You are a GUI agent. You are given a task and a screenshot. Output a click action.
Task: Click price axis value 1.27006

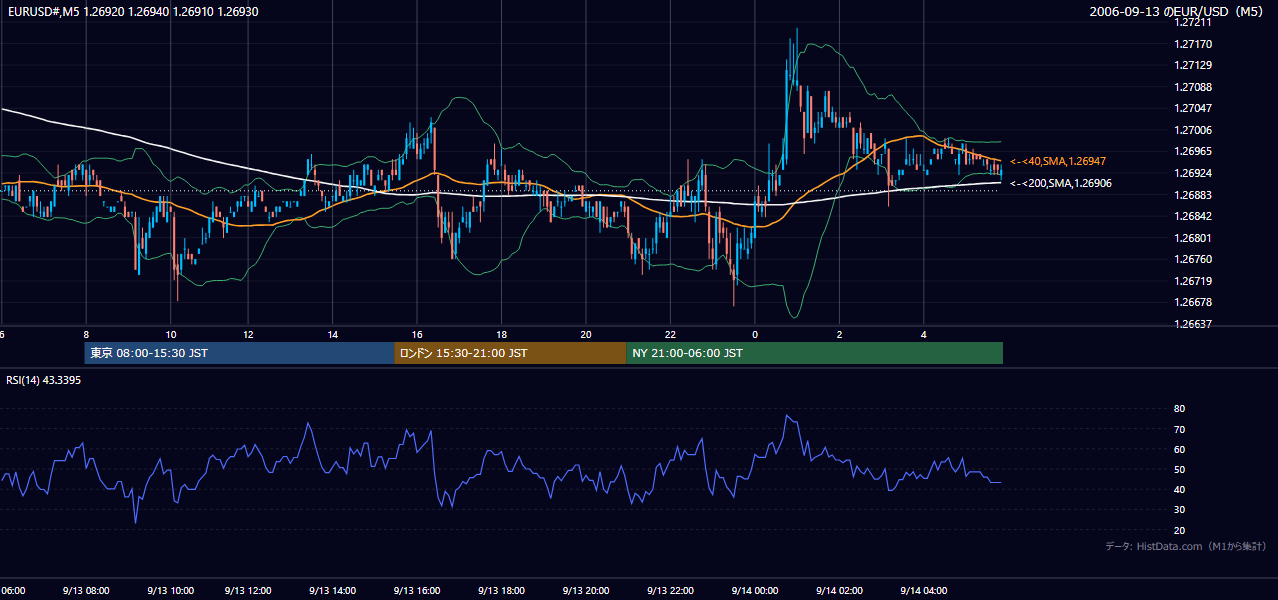1194,130
